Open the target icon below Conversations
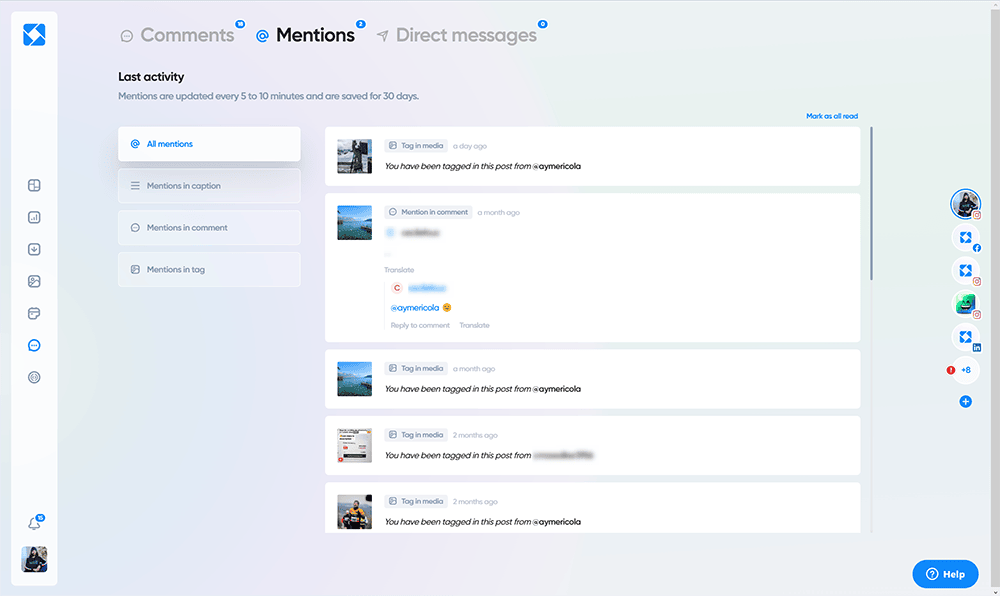The image size is (1000, 596). tap(33, 377)
